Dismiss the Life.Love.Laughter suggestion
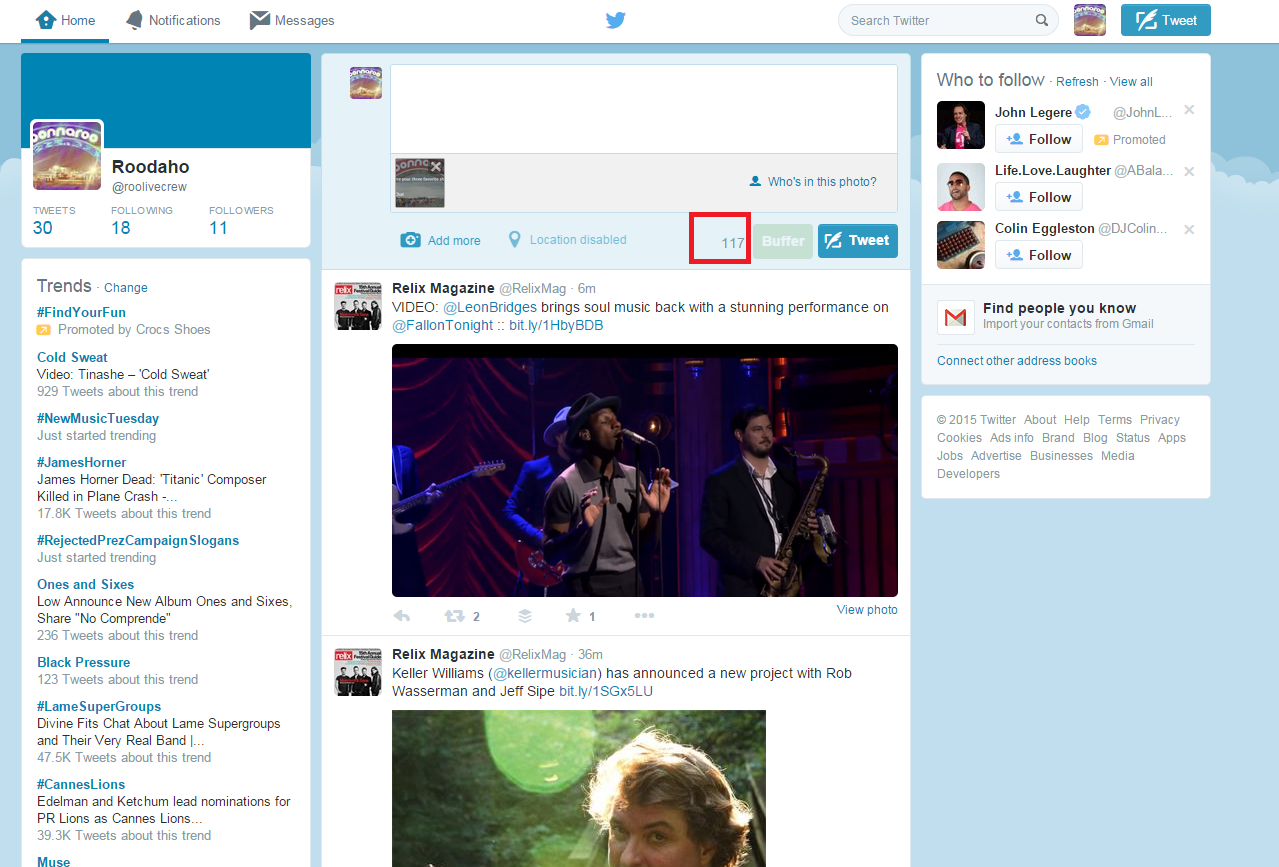The image size is (1279, 867). tap(1189, 171)
